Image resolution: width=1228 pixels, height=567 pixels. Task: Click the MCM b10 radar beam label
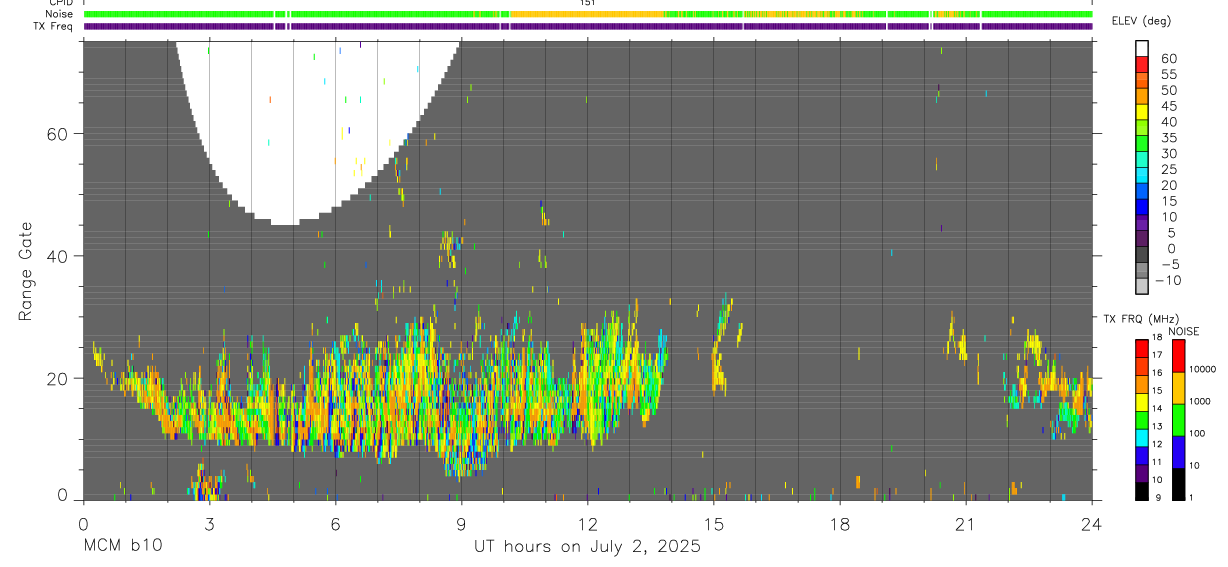(x=123, y=546)
